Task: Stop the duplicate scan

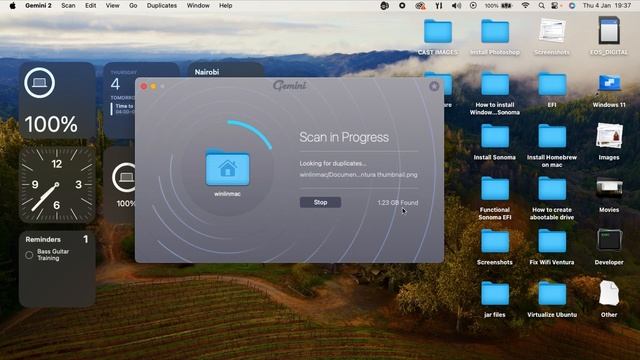Action: click(x=320, y=202)
